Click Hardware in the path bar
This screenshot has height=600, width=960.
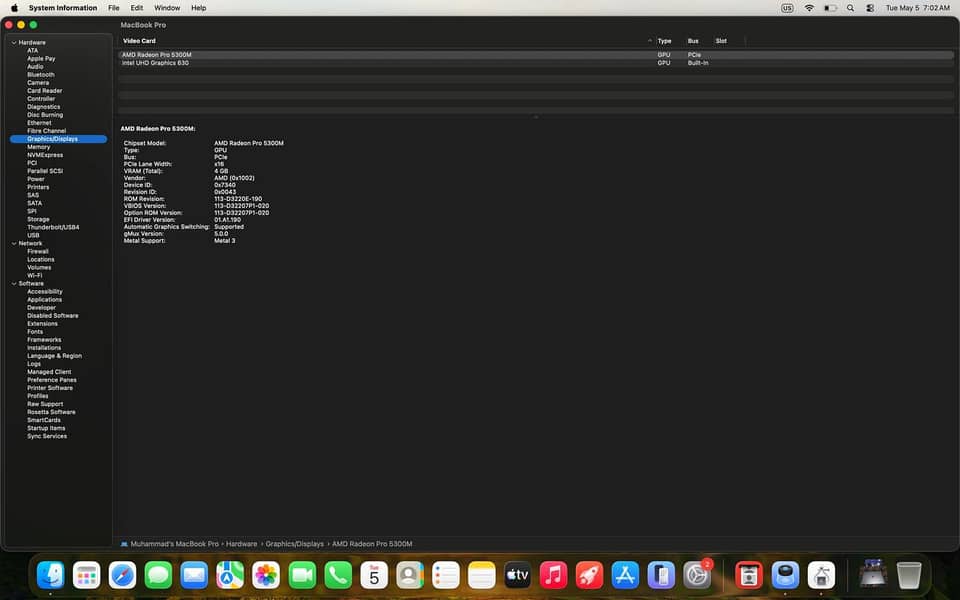[241, 544]
